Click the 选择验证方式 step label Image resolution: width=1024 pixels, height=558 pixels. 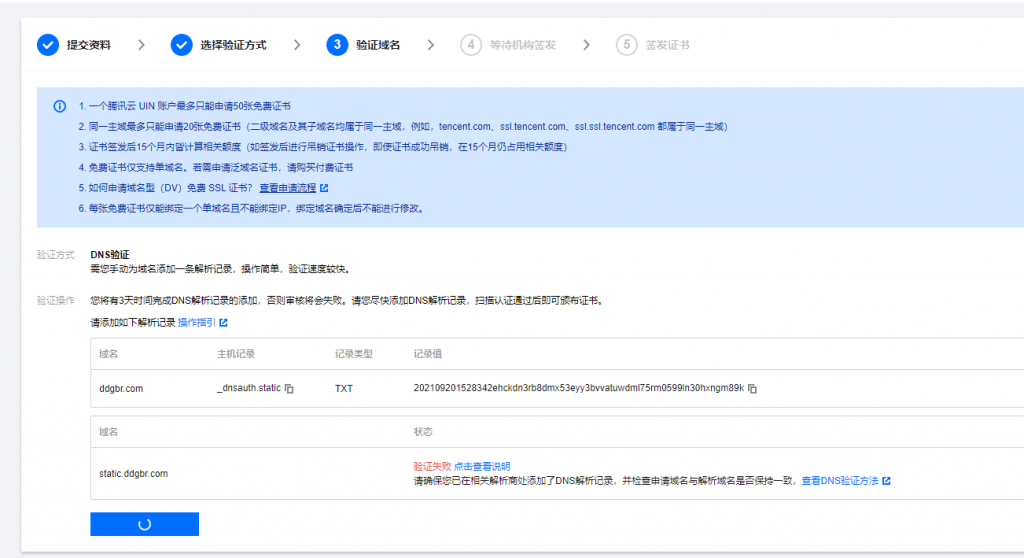[x=233, y=45]
